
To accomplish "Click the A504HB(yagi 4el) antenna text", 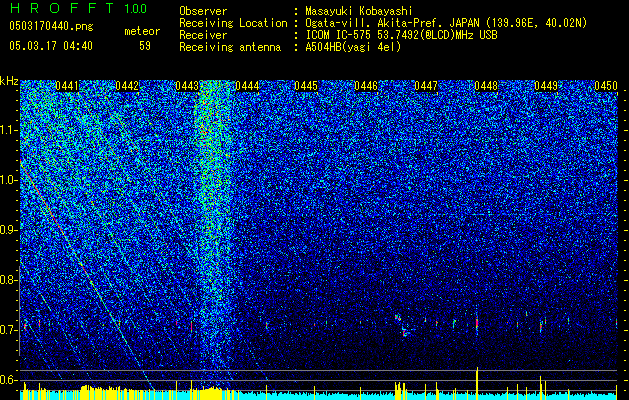I will point(353,47).
